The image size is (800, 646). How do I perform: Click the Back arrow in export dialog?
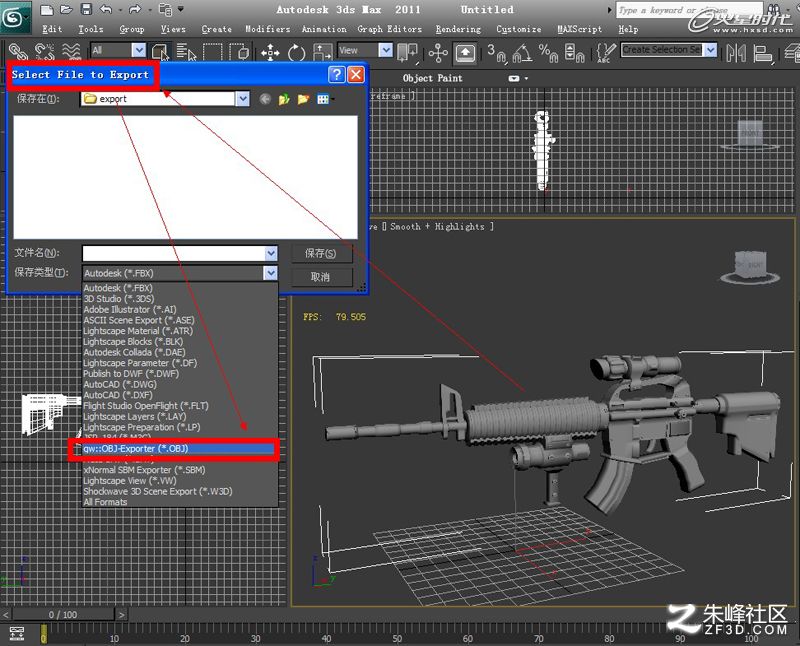click(265, 98)
